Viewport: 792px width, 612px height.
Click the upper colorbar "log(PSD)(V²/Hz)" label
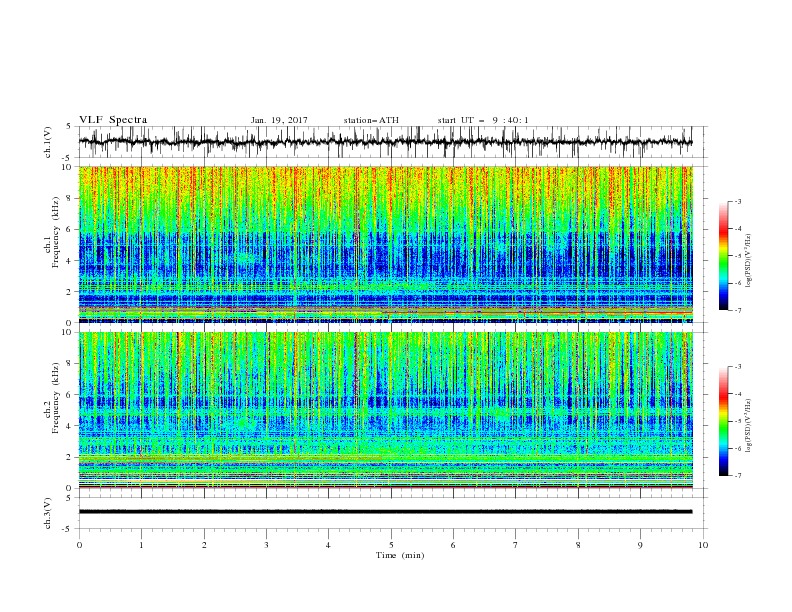click(x=749, y=261)
